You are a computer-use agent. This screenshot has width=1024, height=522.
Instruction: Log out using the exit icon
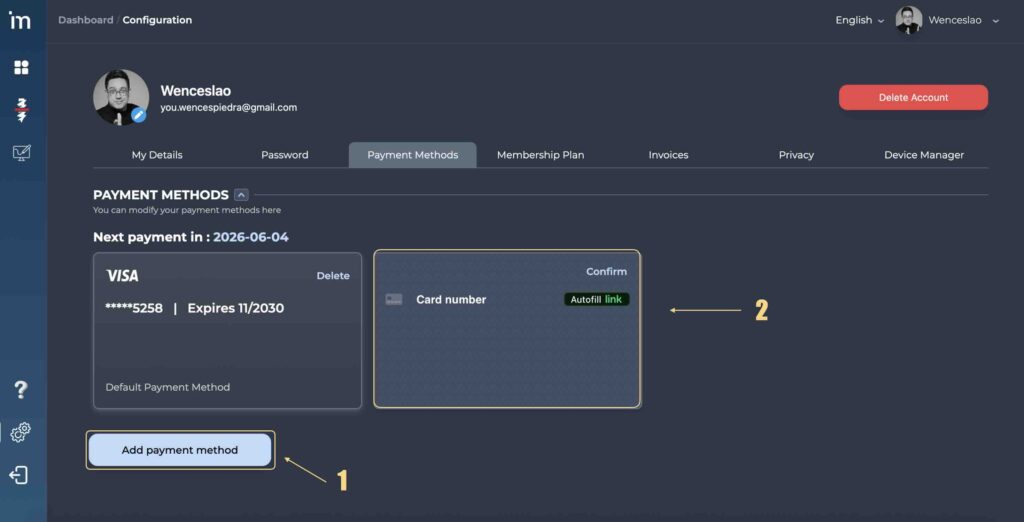pos(19,476)
